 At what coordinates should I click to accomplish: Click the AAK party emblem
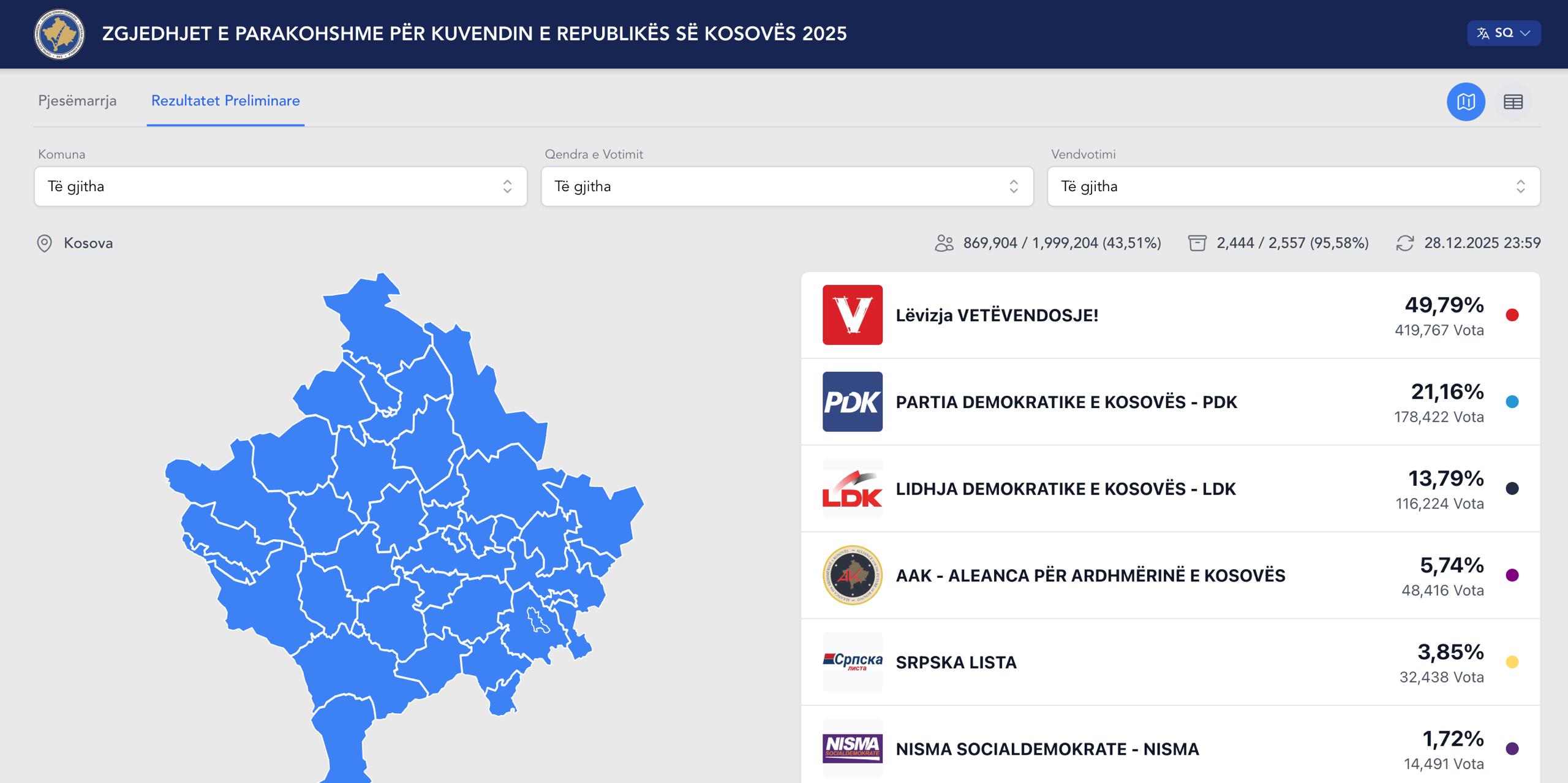(852, 575)
